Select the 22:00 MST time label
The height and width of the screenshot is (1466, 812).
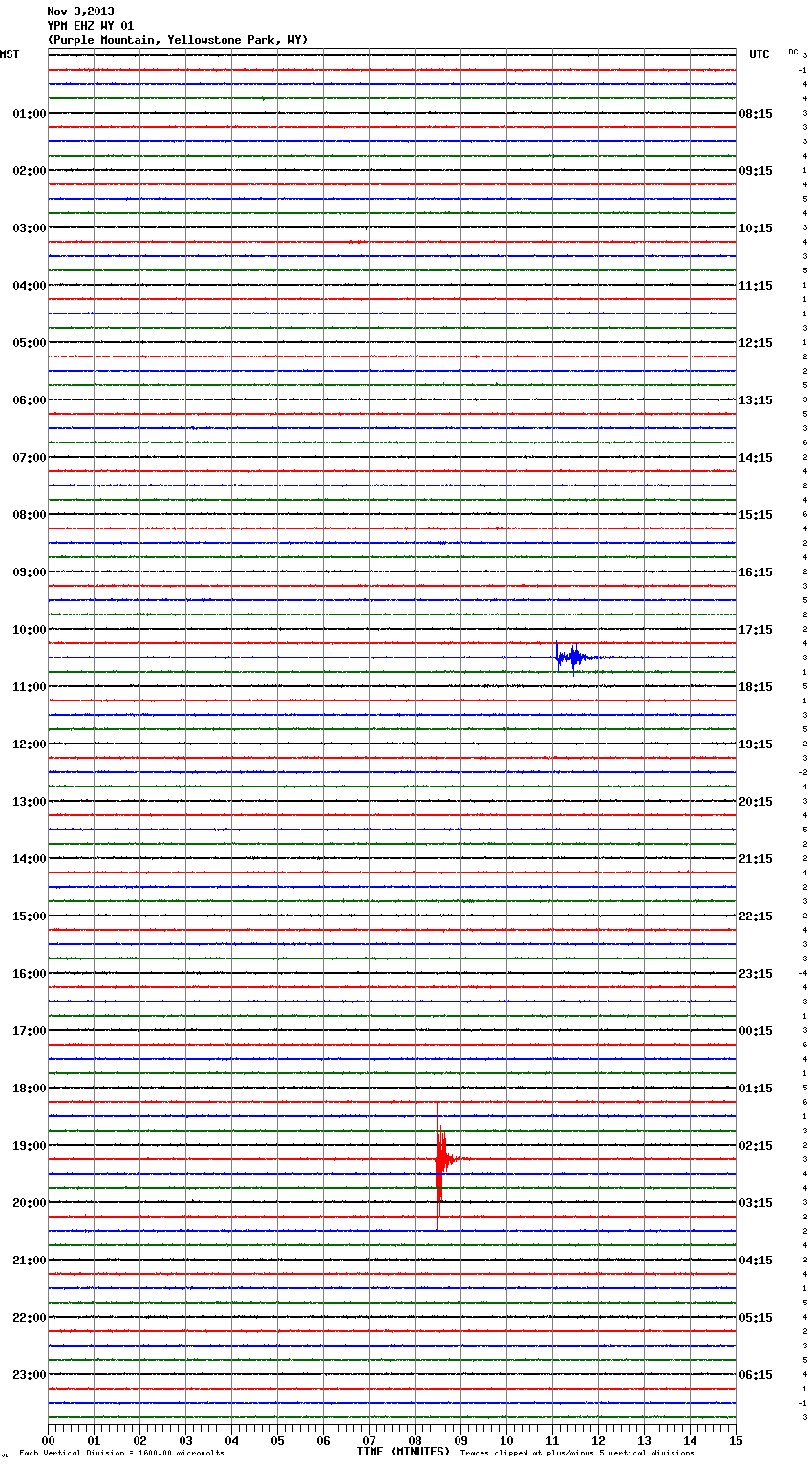[30, 1318]
